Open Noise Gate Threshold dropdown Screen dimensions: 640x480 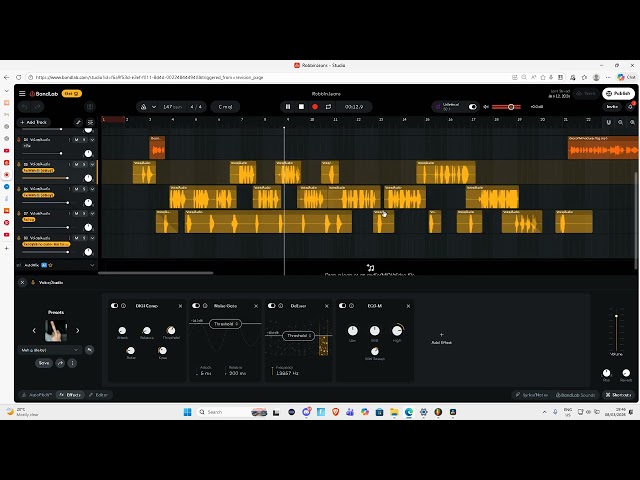(225, 324)
